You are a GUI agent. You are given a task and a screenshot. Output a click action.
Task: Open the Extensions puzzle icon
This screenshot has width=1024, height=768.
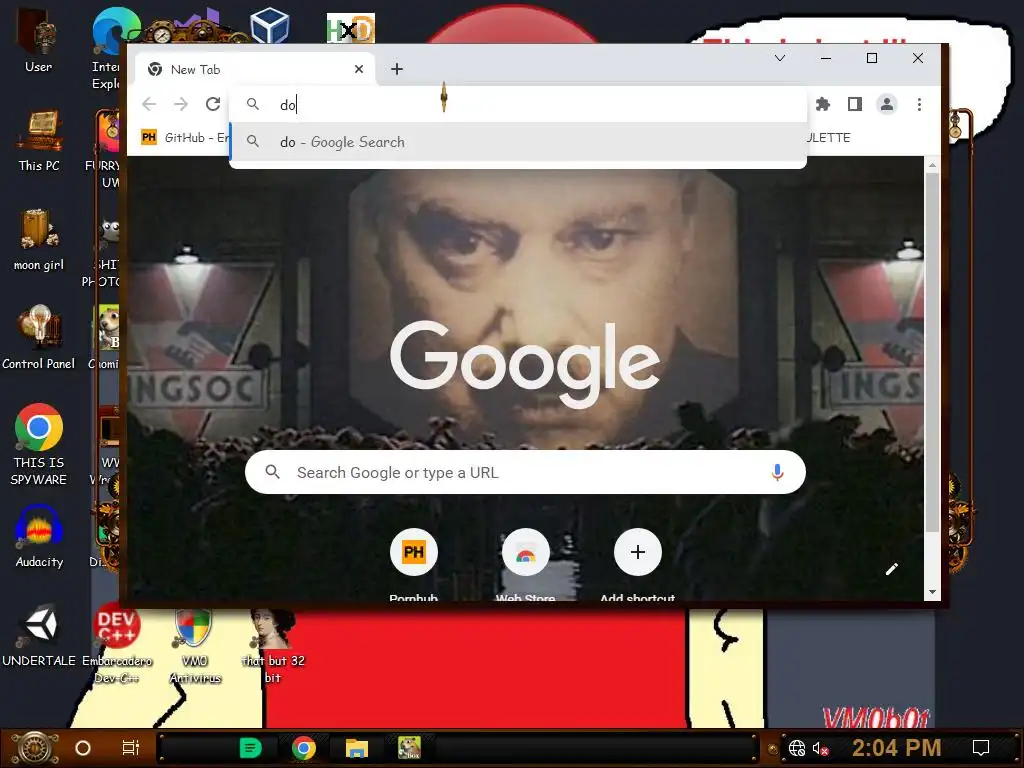[x=823, y=104]
